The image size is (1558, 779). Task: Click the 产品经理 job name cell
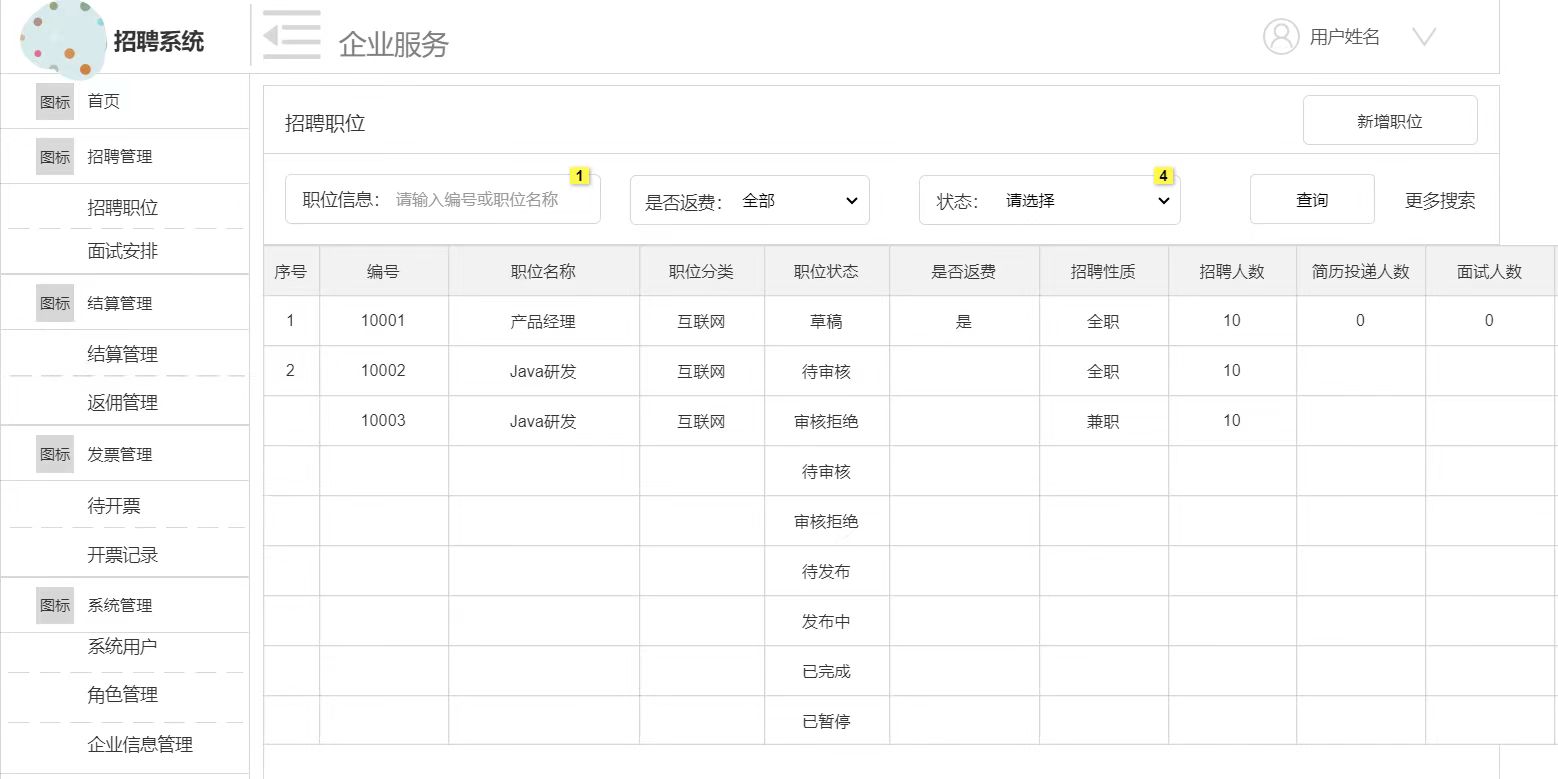click(x=543, y=321)
